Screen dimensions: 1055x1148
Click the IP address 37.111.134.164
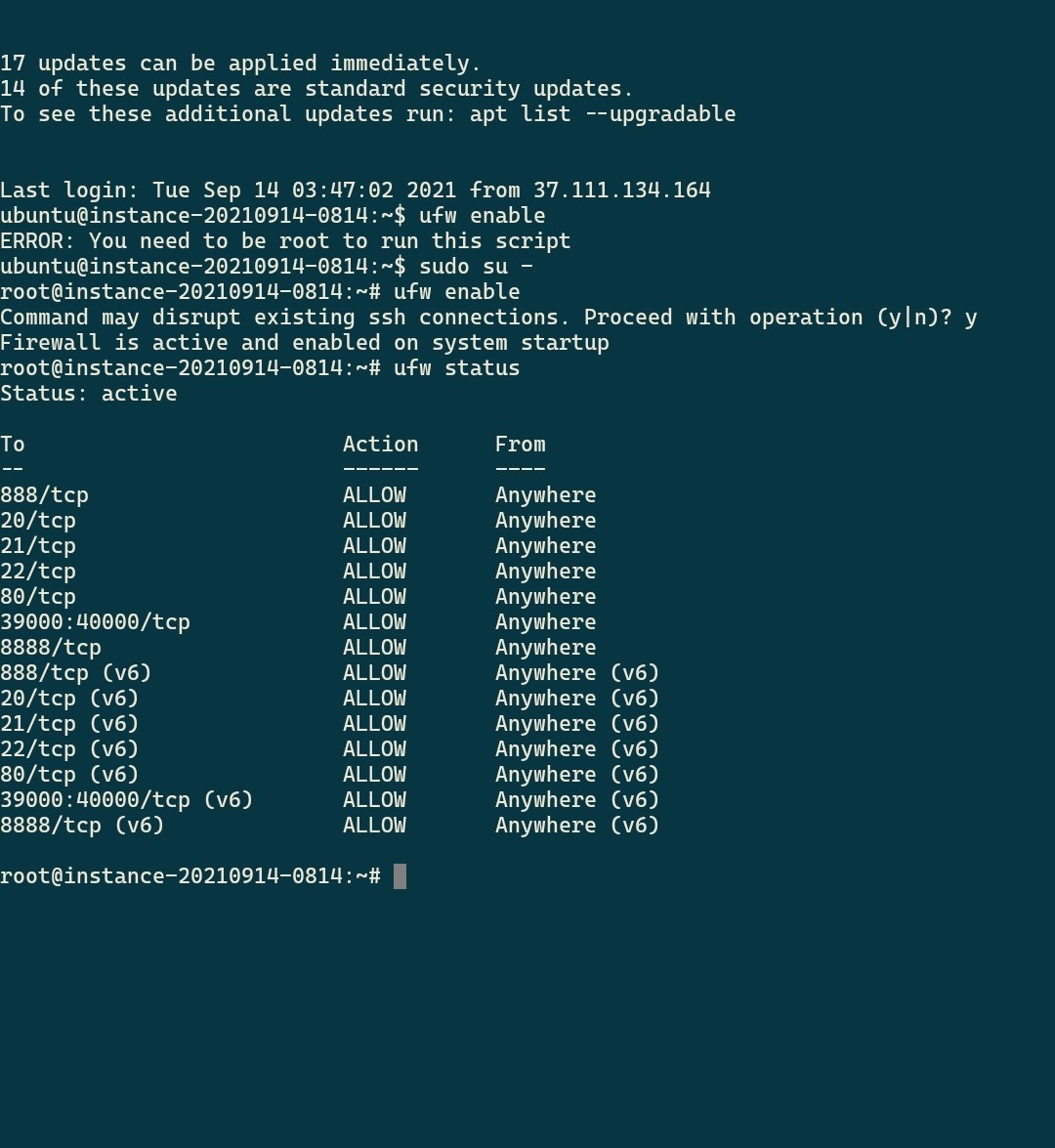621,191
